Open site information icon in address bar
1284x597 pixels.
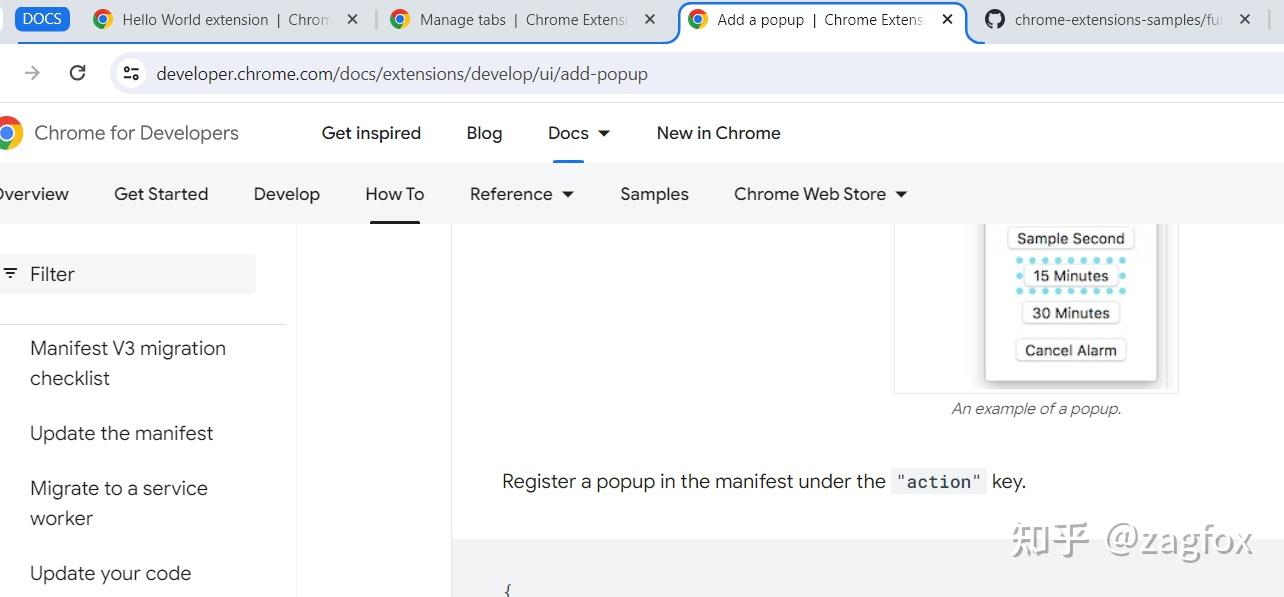131,73
